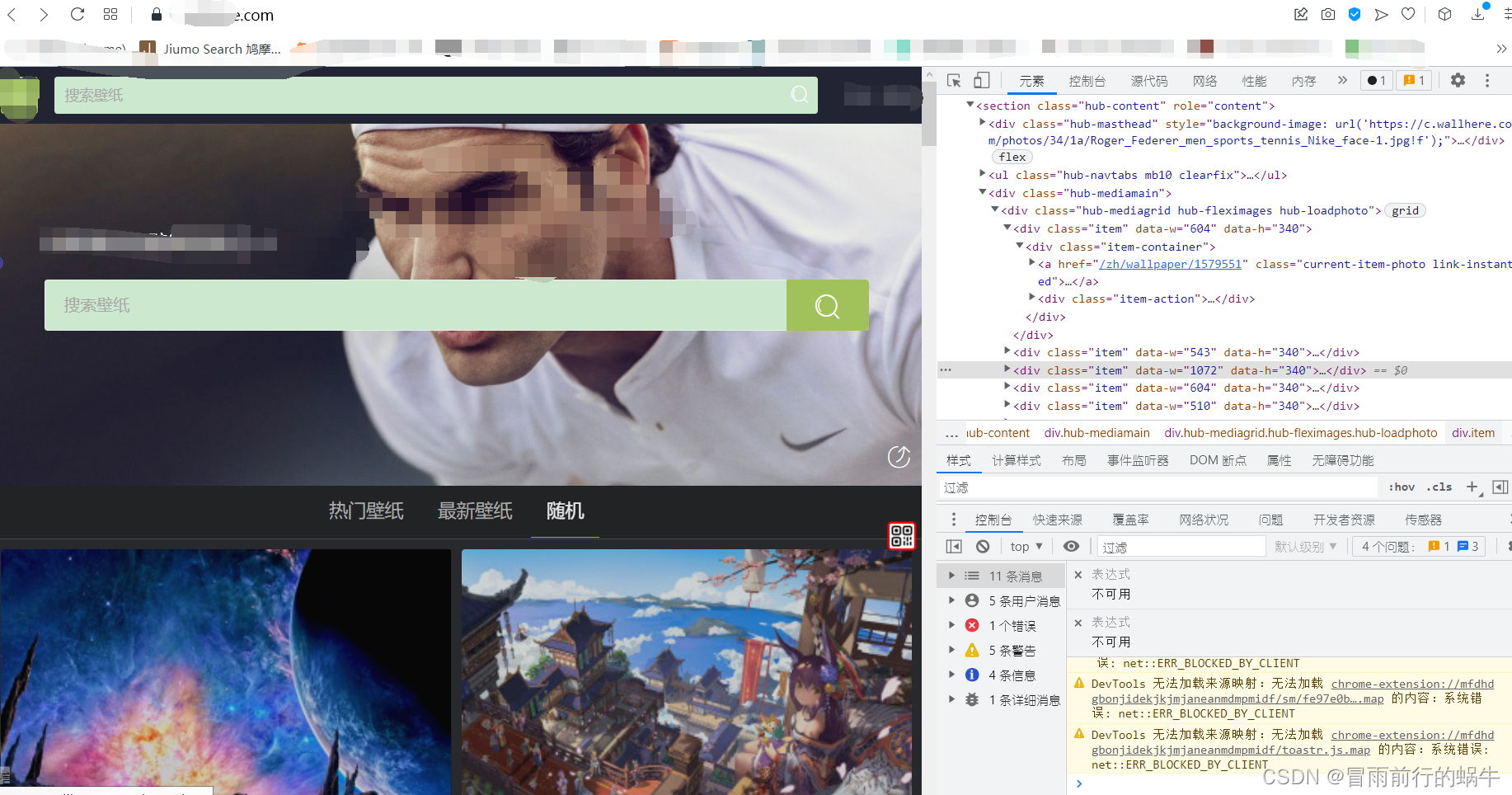Viewport: 1512px width, 795px height.
Task: Activate the DevTools element inspector picker
Action: 954,81
